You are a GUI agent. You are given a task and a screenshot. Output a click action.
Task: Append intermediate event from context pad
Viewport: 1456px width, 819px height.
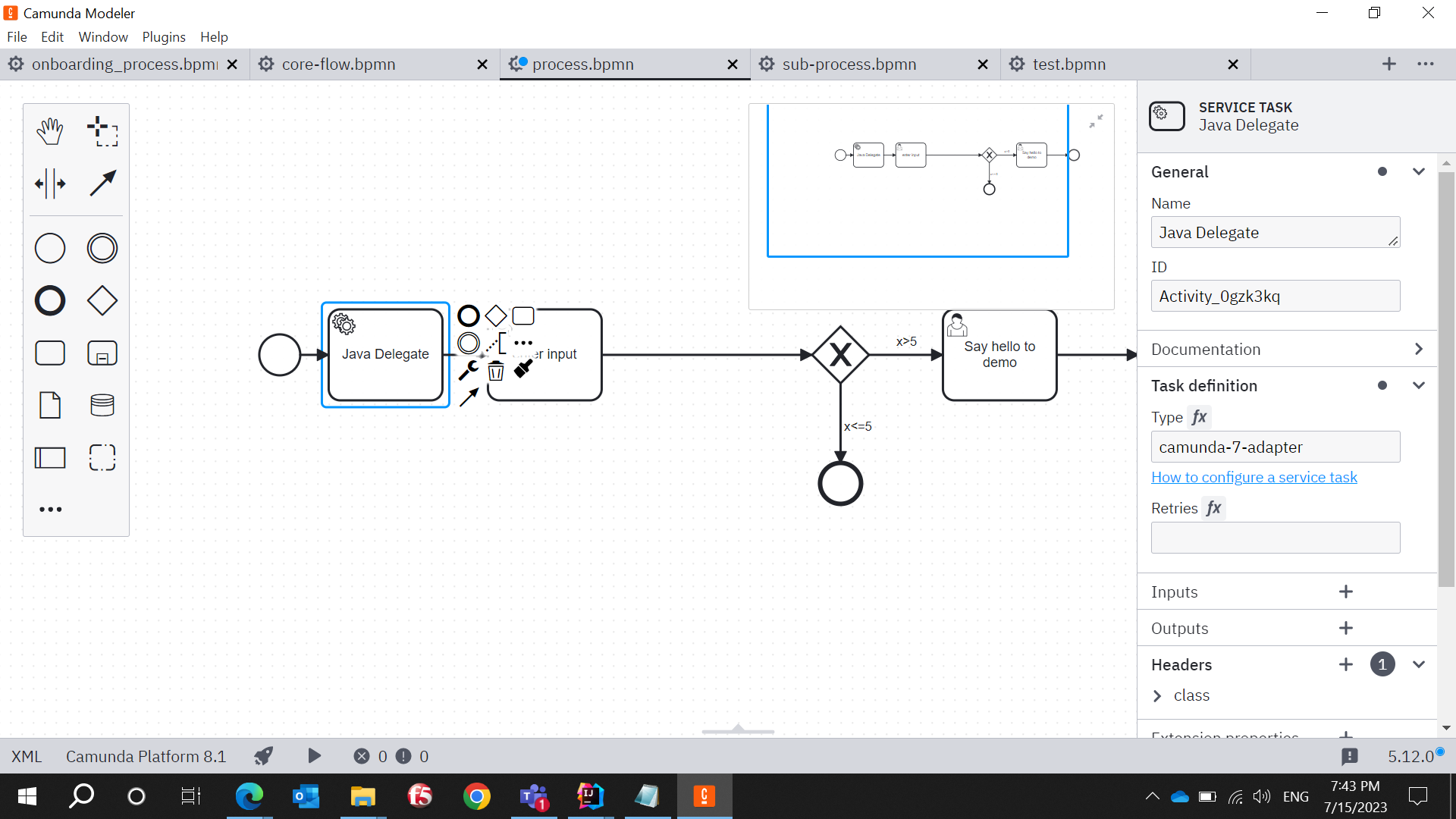coord(469,343)
